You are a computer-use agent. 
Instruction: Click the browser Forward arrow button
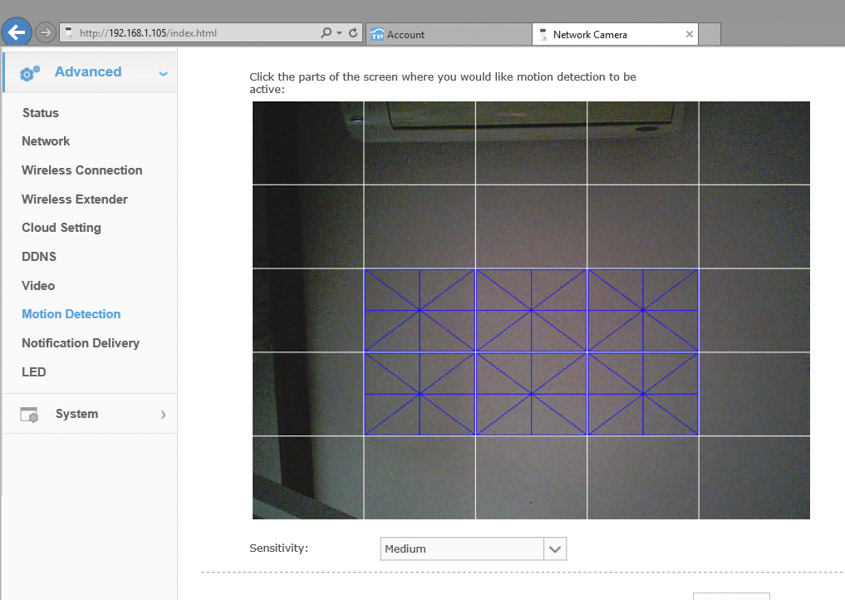(x=46, y=33)
